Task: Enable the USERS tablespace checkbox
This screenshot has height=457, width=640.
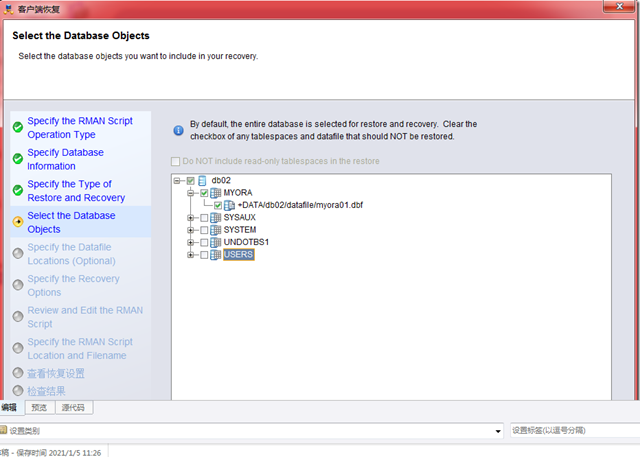Action: click(x=204, y=255)
